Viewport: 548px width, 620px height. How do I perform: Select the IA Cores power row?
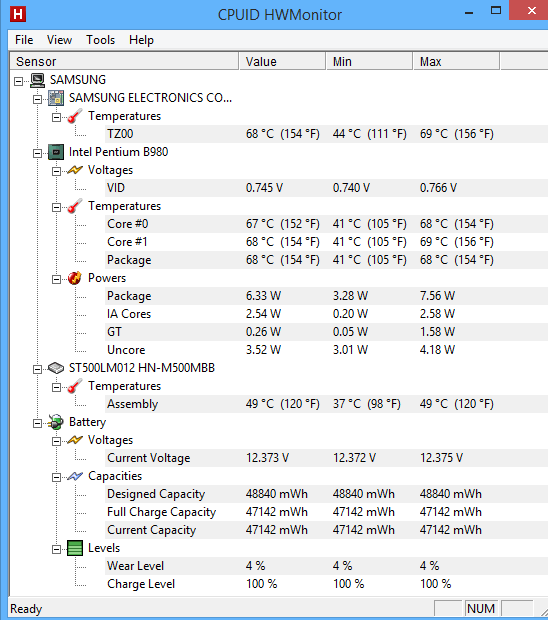pos(327,314)
